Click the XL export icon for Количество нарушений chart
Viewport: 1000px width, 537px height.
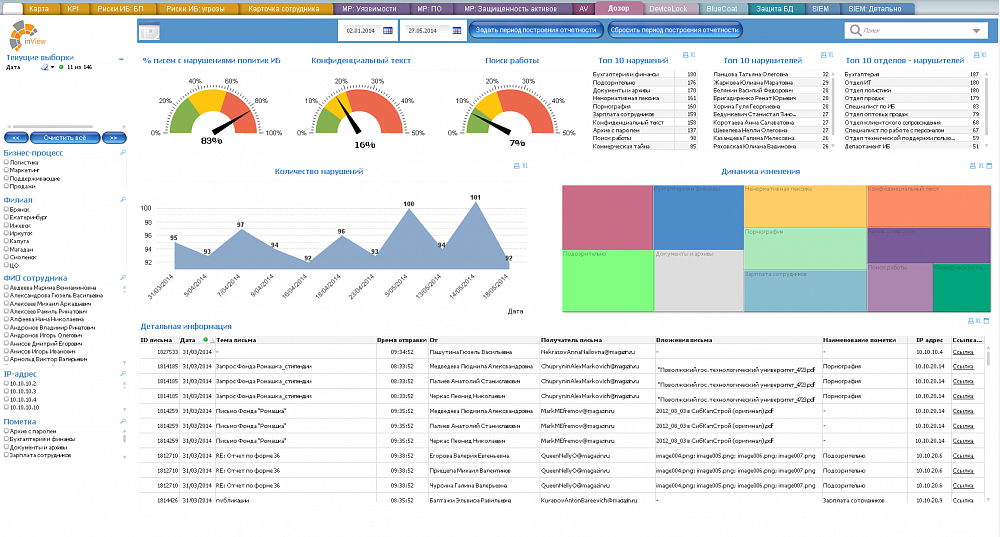coord(525,166)
